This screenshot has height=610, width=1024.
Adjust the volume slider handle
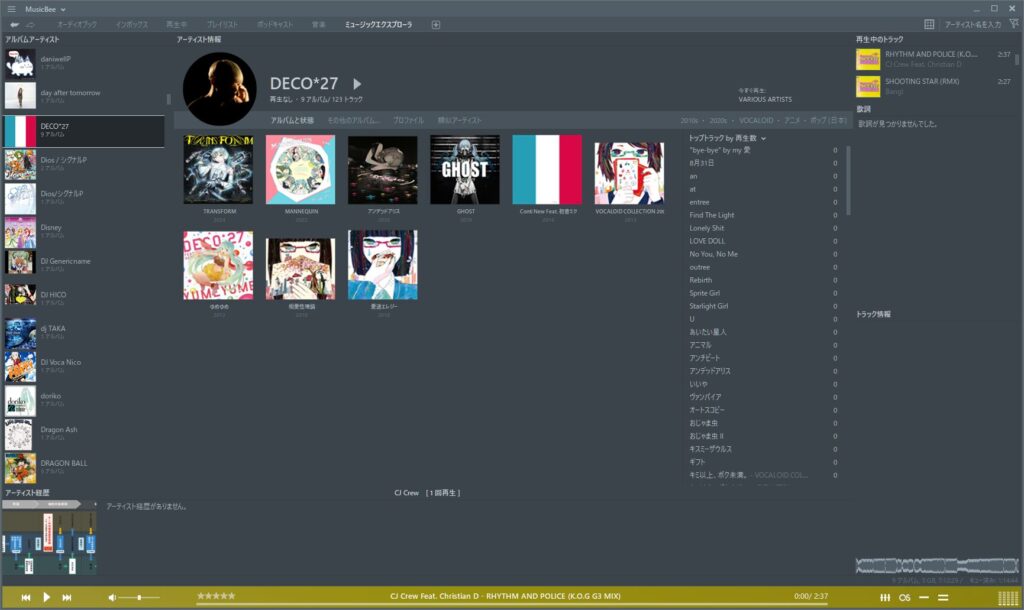(x=139, y=597)
